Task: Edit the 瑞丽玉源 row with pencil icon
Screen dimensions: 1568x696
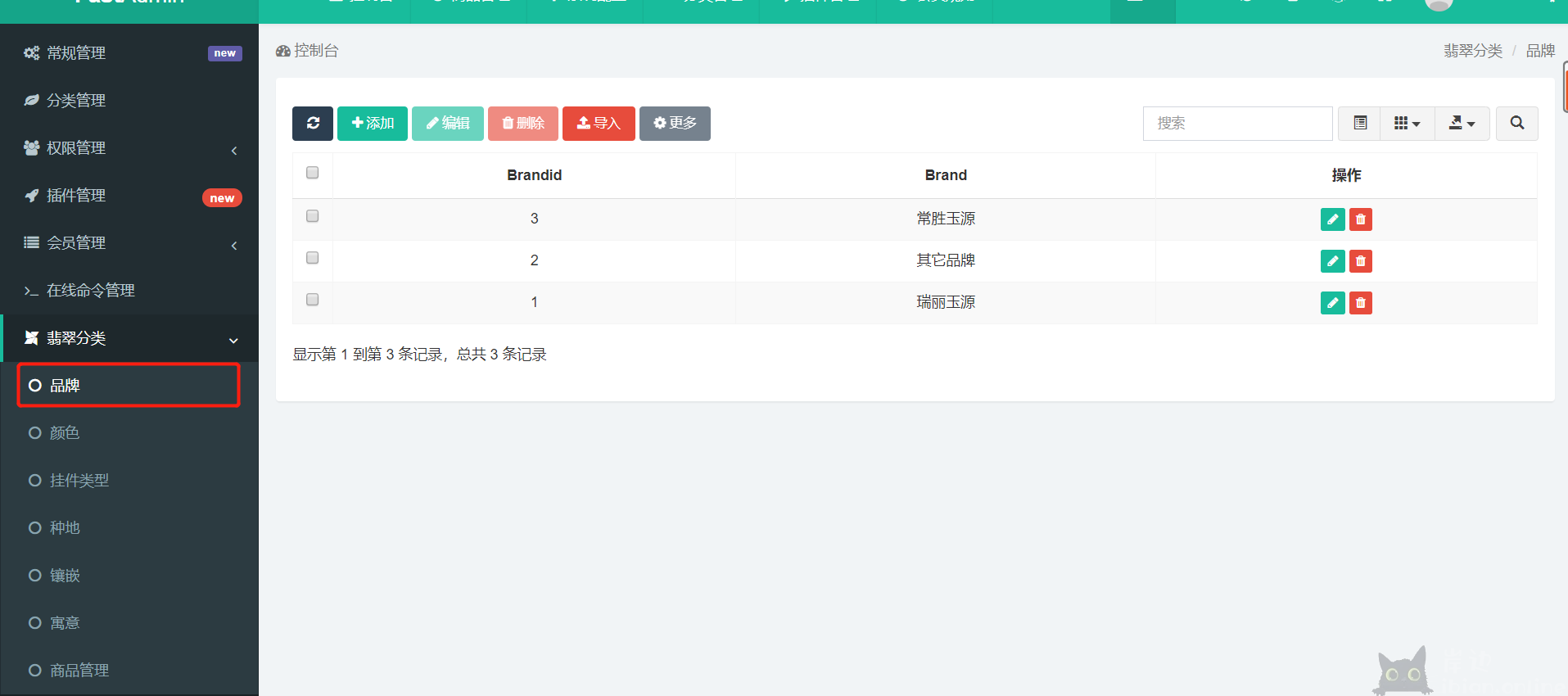Action: point(1332,303)
